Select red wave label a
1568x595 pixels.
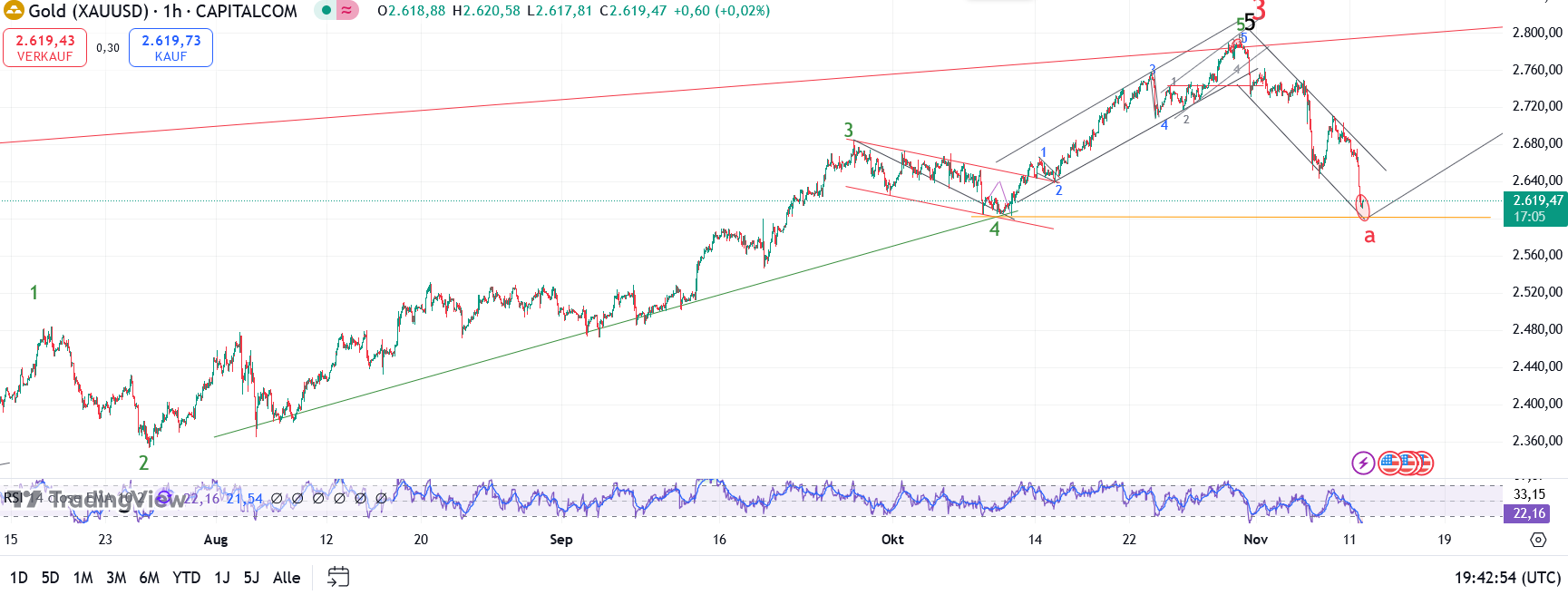1369,236
